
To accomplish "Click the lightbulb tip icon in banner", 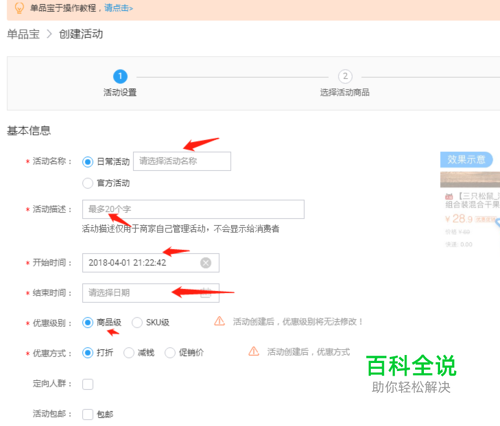I will [19, 8].
